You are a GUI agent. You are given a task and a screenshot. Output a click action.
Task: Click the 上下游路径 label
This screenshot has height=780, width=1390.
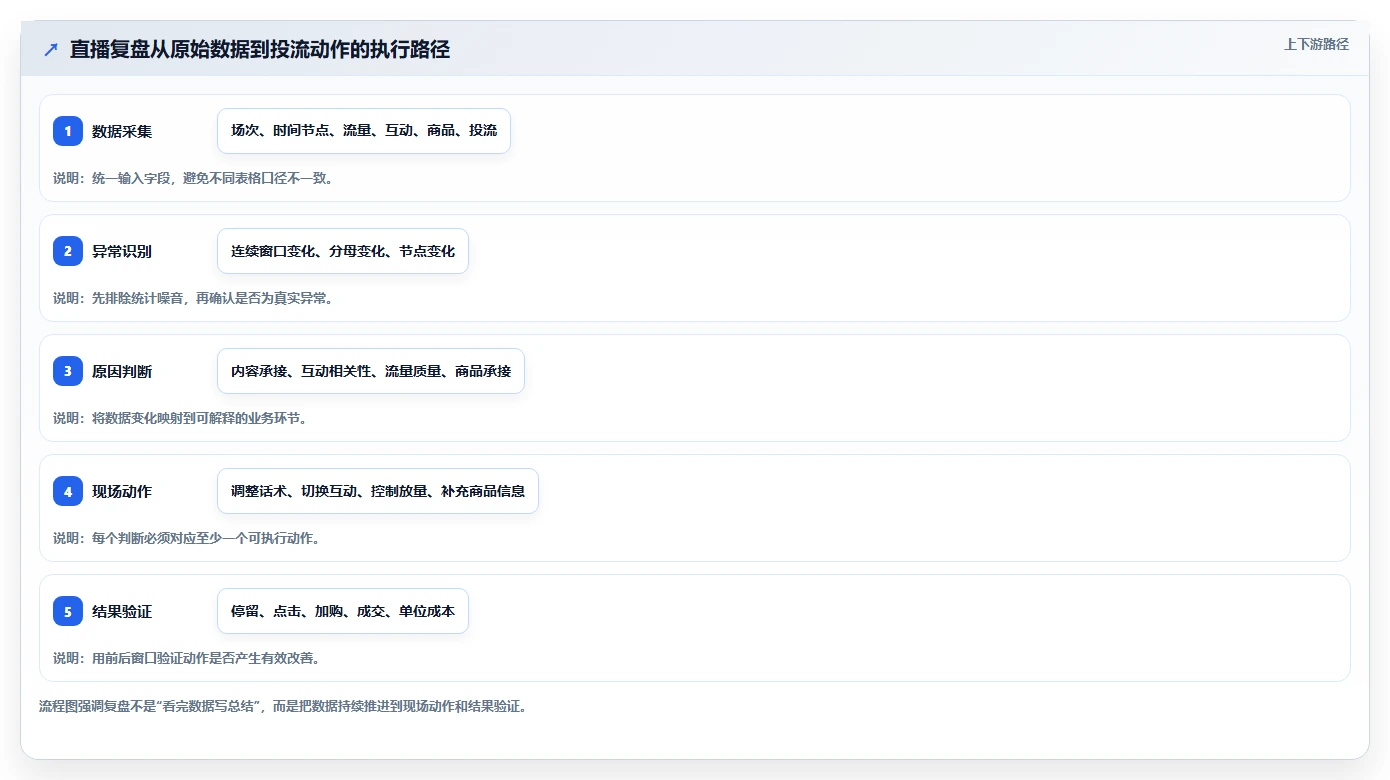1316,44
